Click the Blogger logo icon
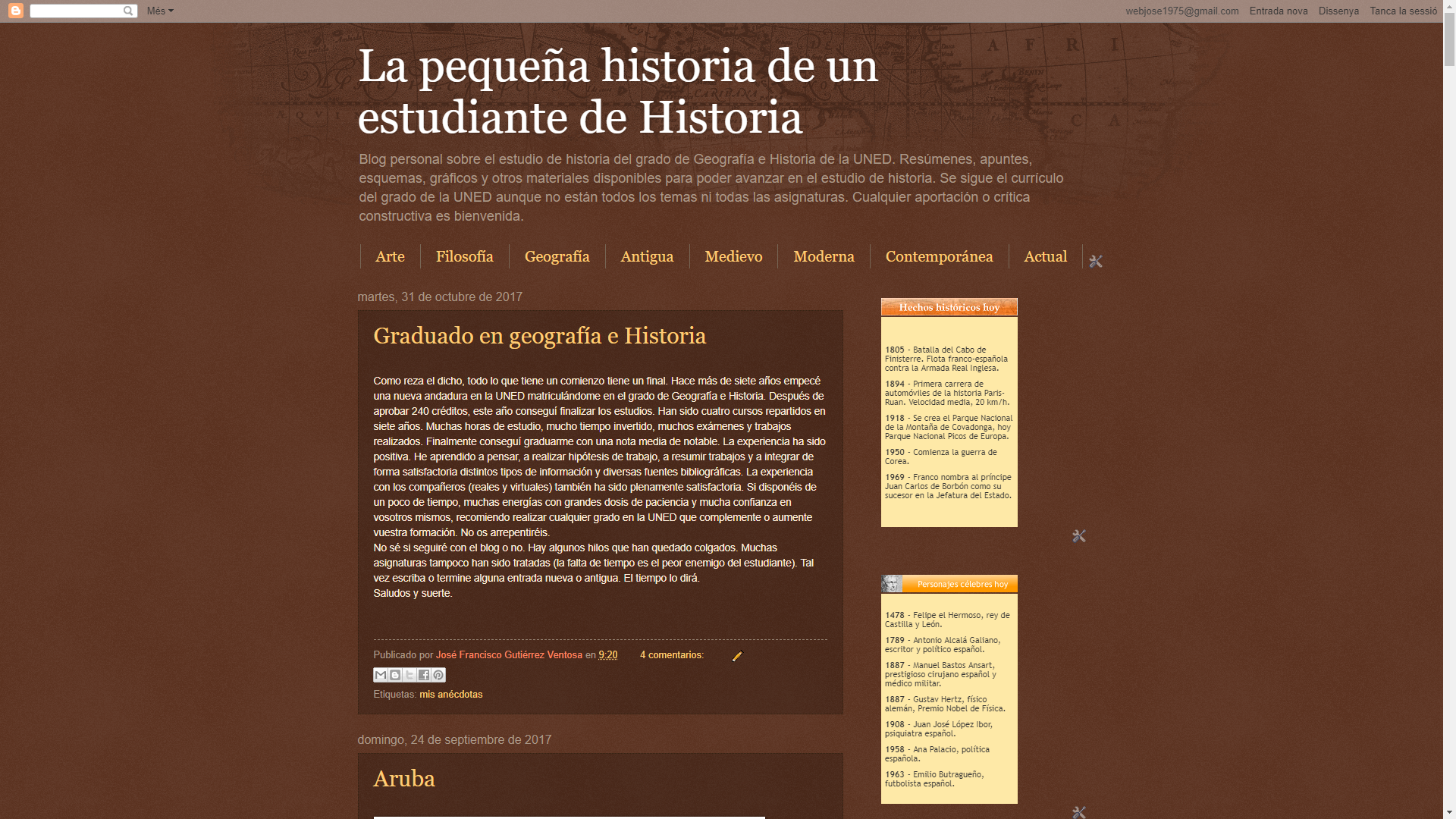This screenshot has height=819, width=1456. click(16, 11)
